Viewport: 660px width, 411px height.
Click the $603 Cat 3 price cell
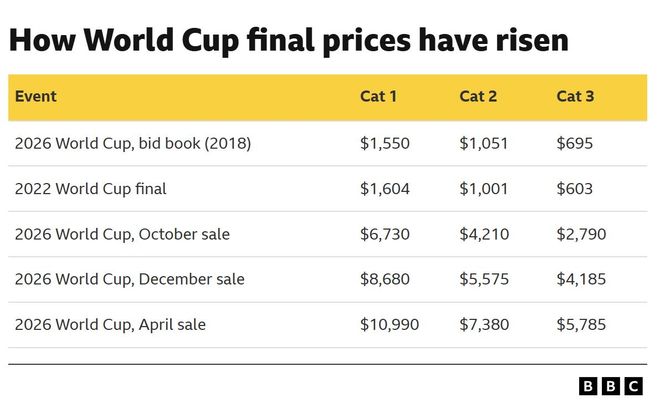tap(575, 188)
